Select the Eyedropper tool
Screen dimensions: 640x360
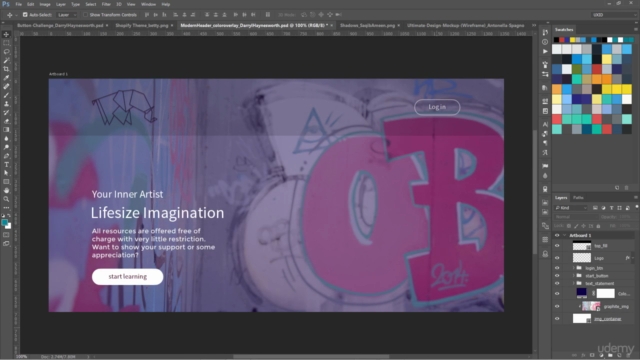(x=6, y=78)
